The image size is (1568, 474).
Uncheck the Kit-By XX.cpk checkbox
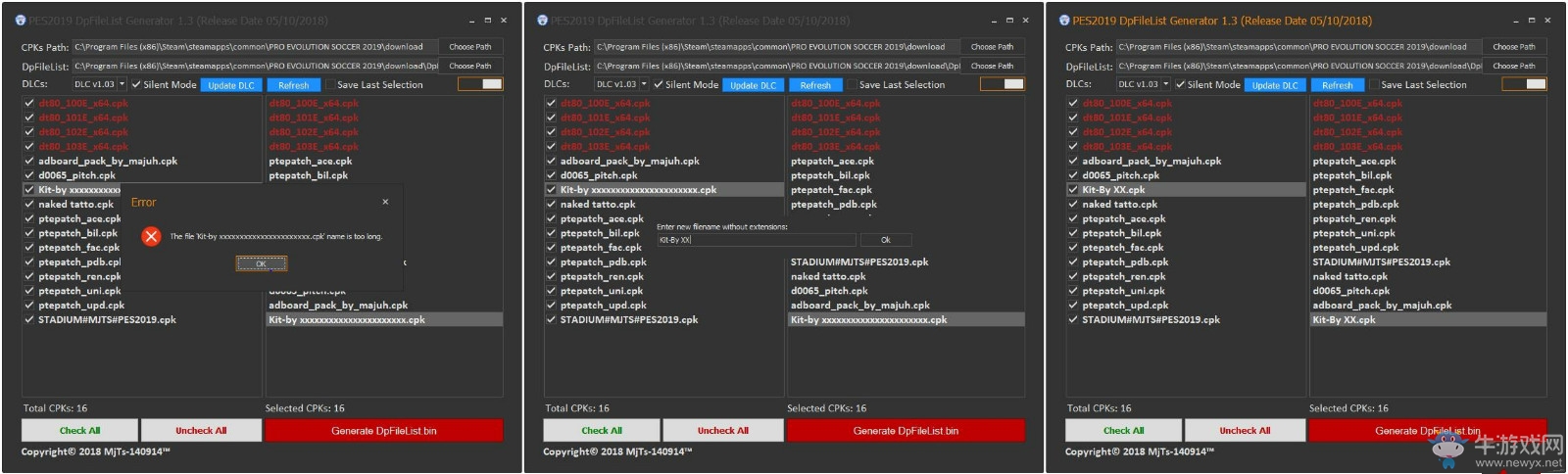[1073, 190]
